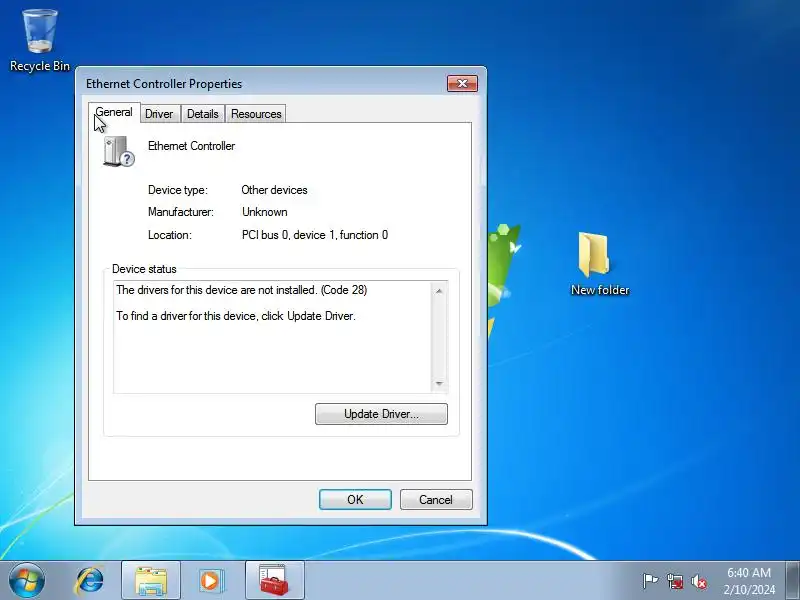
Task: Click the device status scroll up arrow
Action: (439, 291)
